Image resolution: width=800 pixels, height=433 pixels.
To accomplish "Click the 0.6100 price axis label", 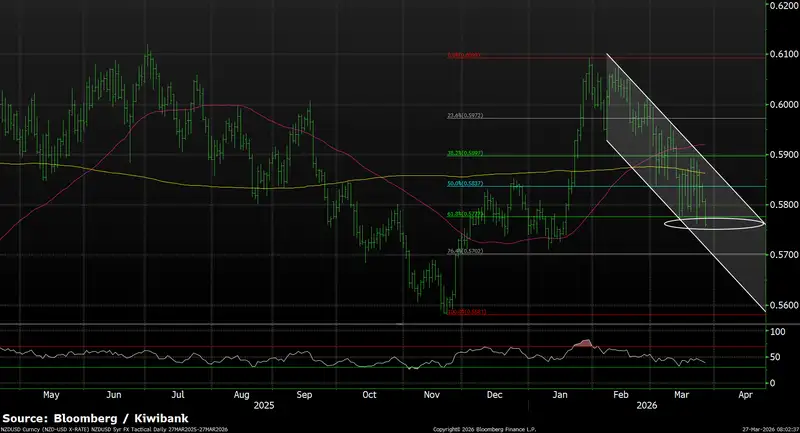I will (x=784, y=54).
